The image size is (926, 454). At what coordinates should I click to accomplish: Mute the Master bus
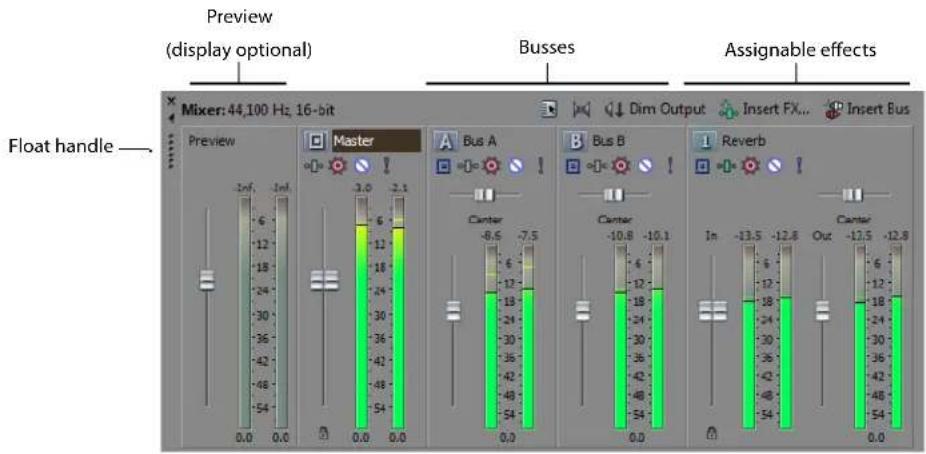click(x=362, y=166)
